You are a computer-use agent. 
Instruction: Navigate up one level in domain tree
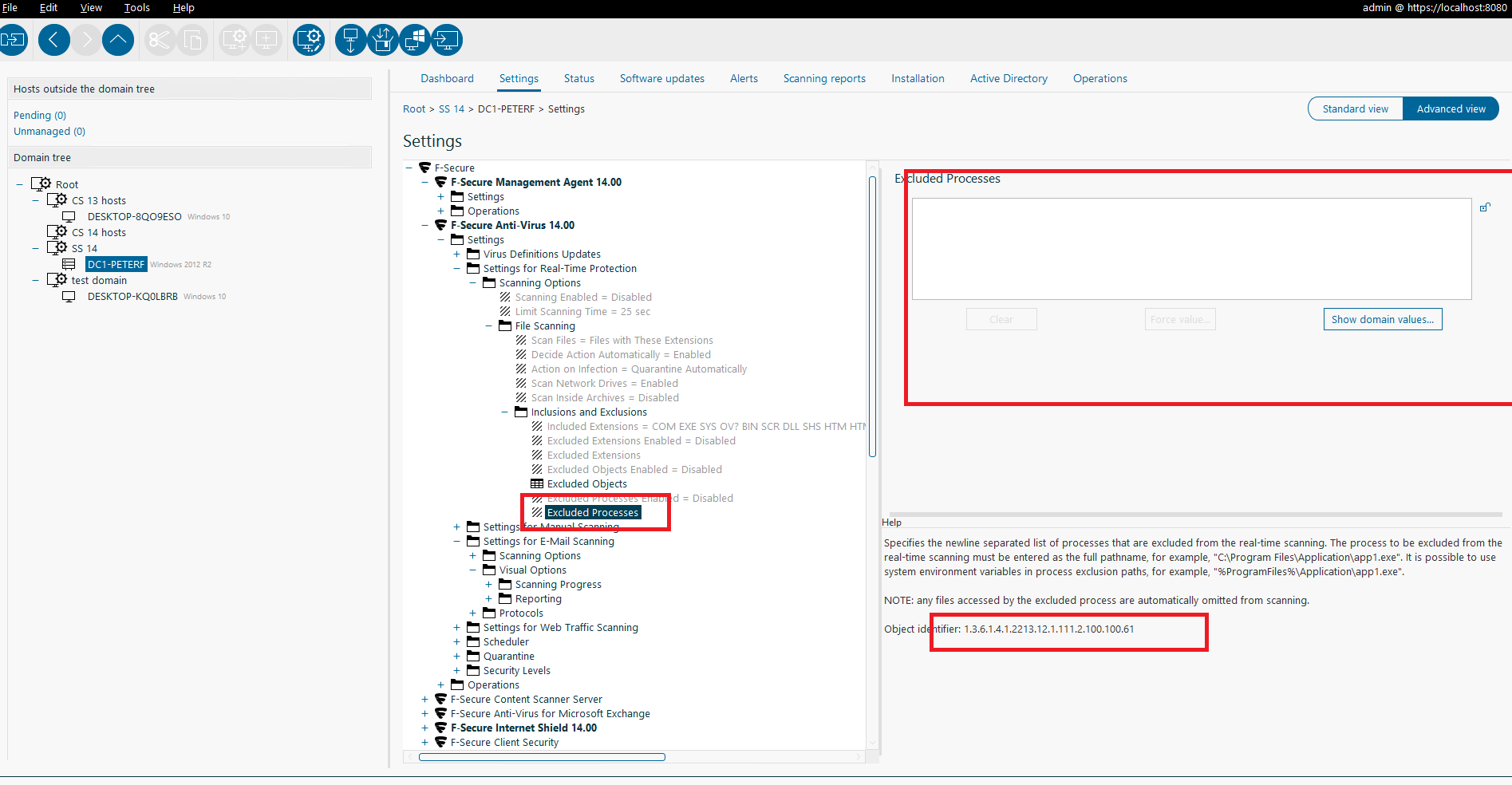(118, 39)
